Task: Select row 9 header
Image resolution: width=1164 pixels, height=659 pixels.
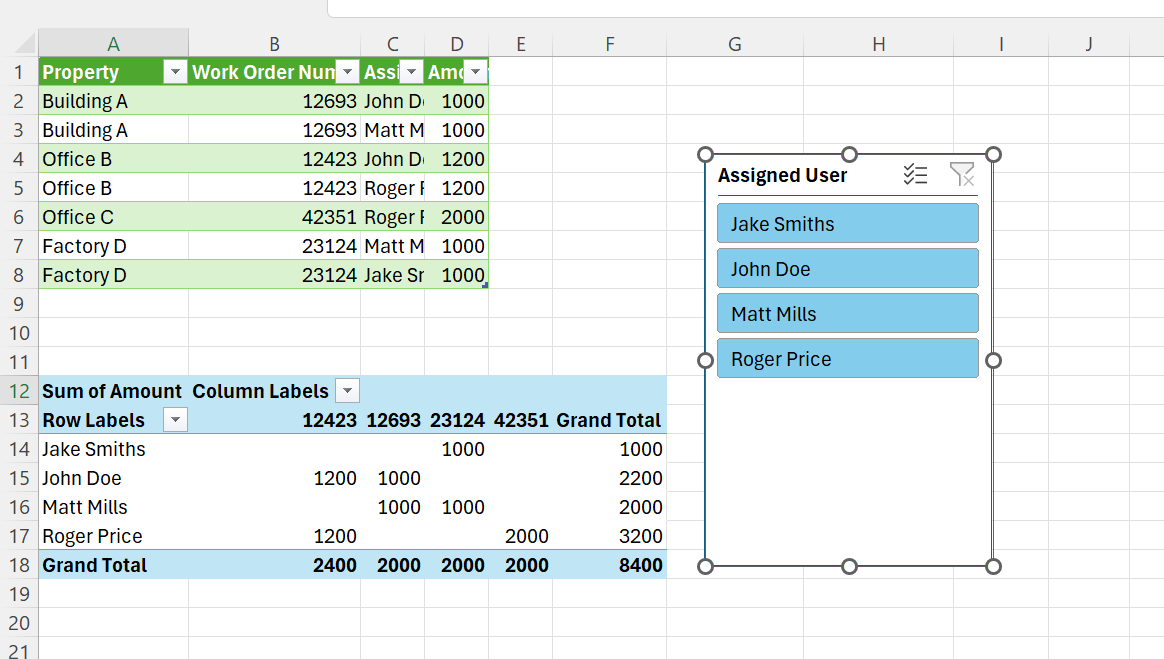Action: point(19,304)
